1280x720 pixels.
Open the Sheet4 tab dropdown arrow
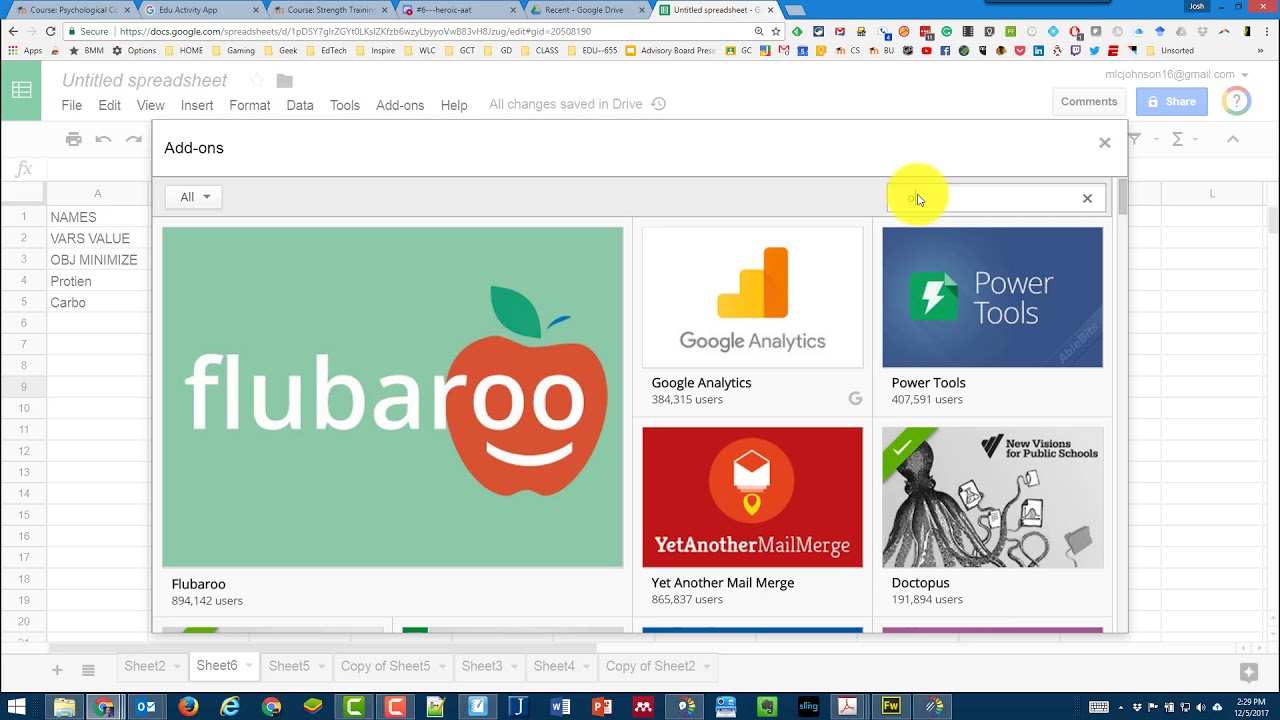coord(586,667)
